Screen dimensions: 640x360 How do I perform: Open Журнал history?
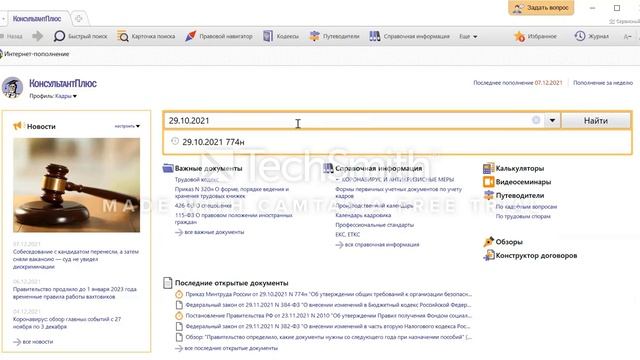tap(591, 36)
